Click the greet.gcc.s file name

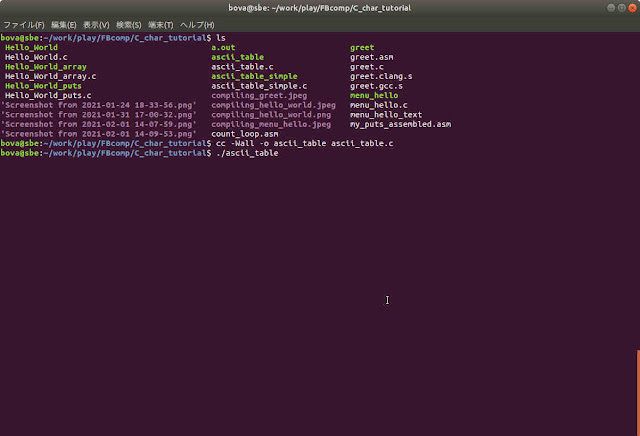click(x=376, y=86)
